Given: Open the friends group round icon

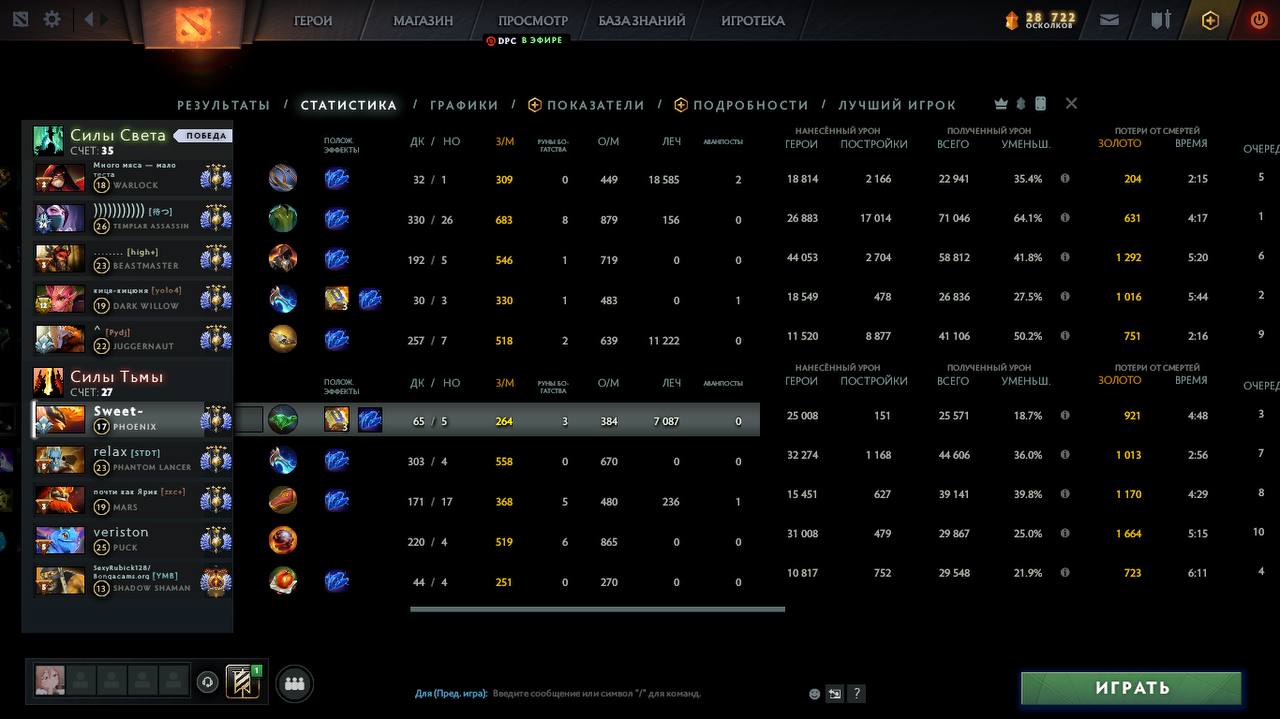Looking at the screenshot, I should [294, 684].
